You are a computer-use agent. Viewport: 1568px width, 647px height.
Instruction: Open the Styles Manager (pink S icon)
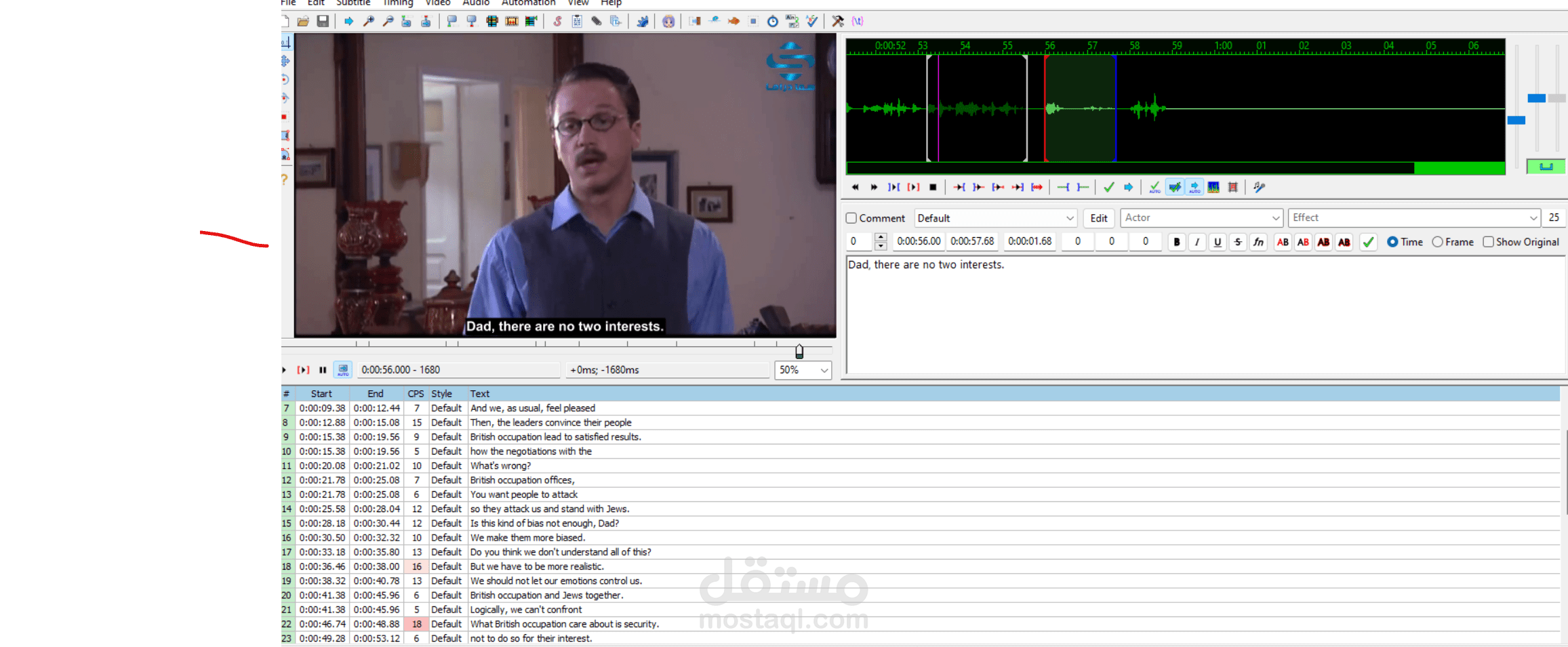coord(557,22)
